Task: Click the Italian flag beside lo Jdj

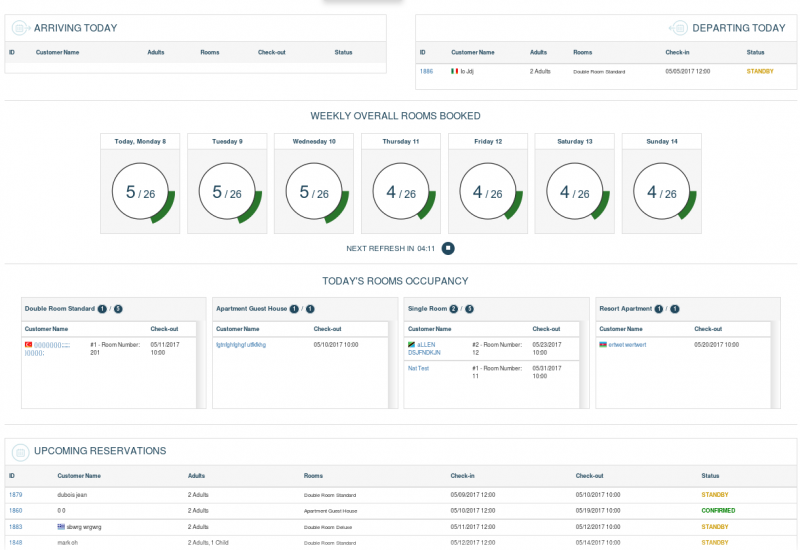Action: [455, 72]
